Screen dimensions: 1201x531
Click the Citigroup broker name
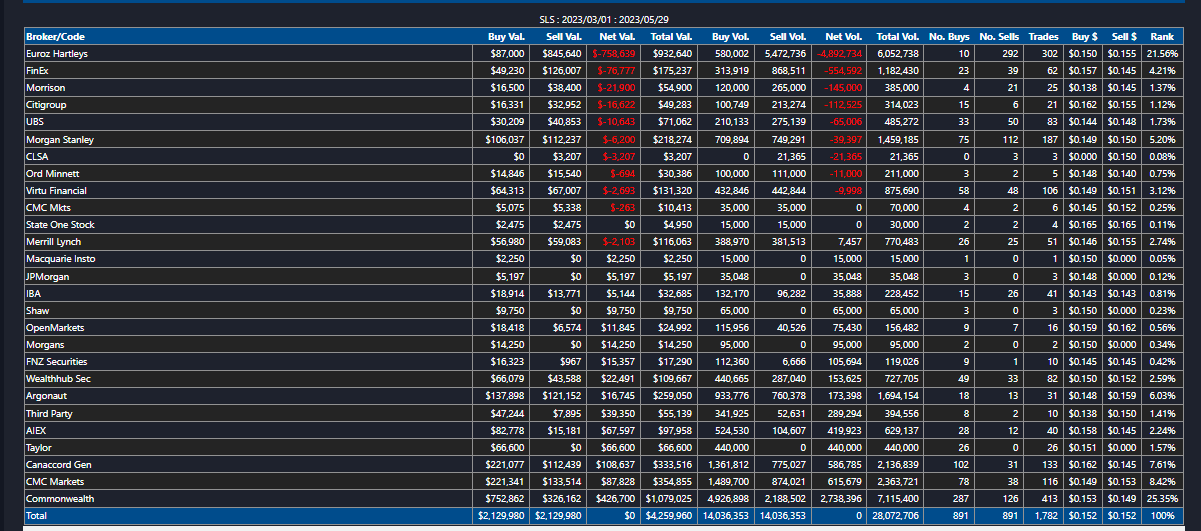(46, 105)
